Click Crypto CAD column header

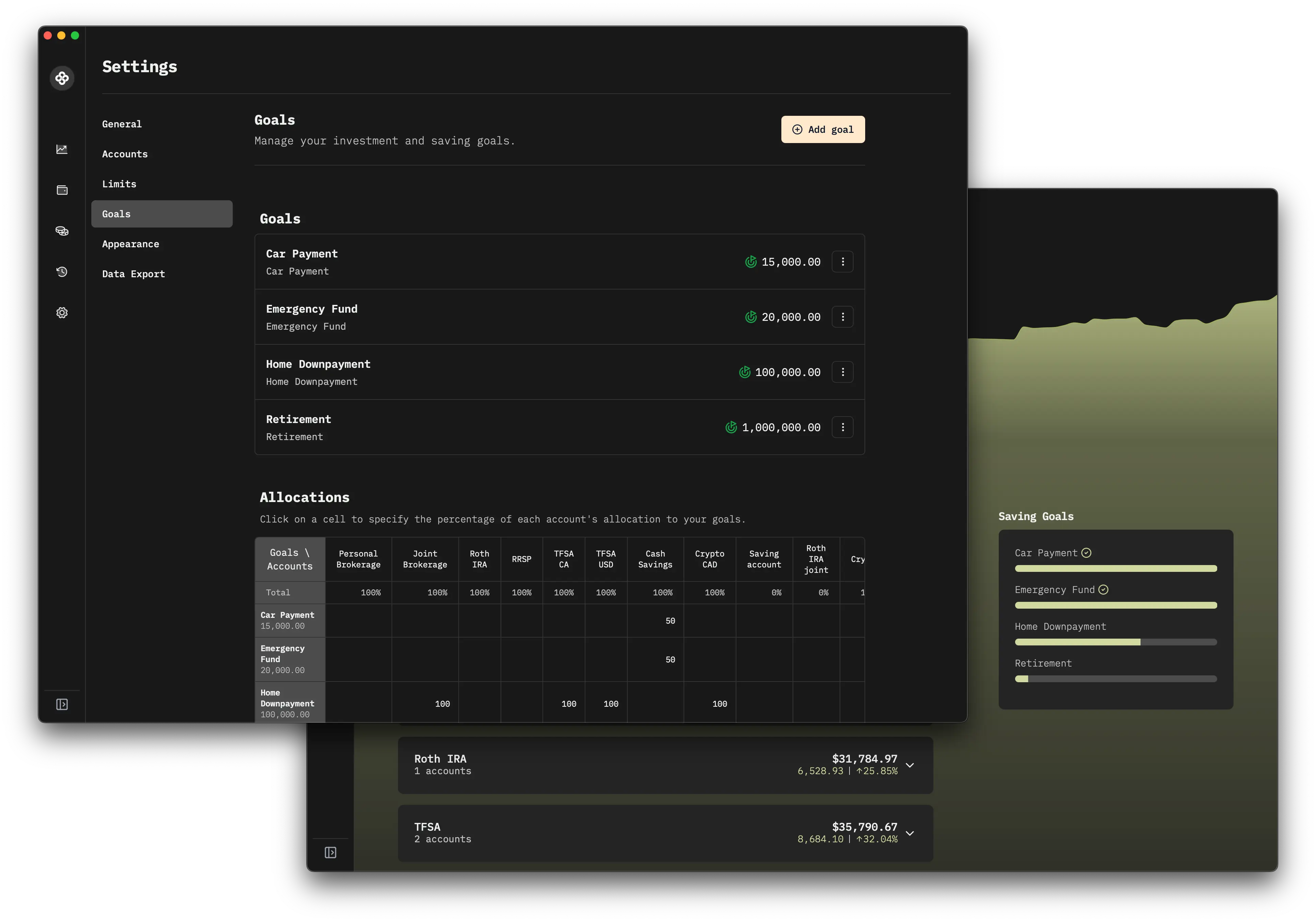(709, 559)
